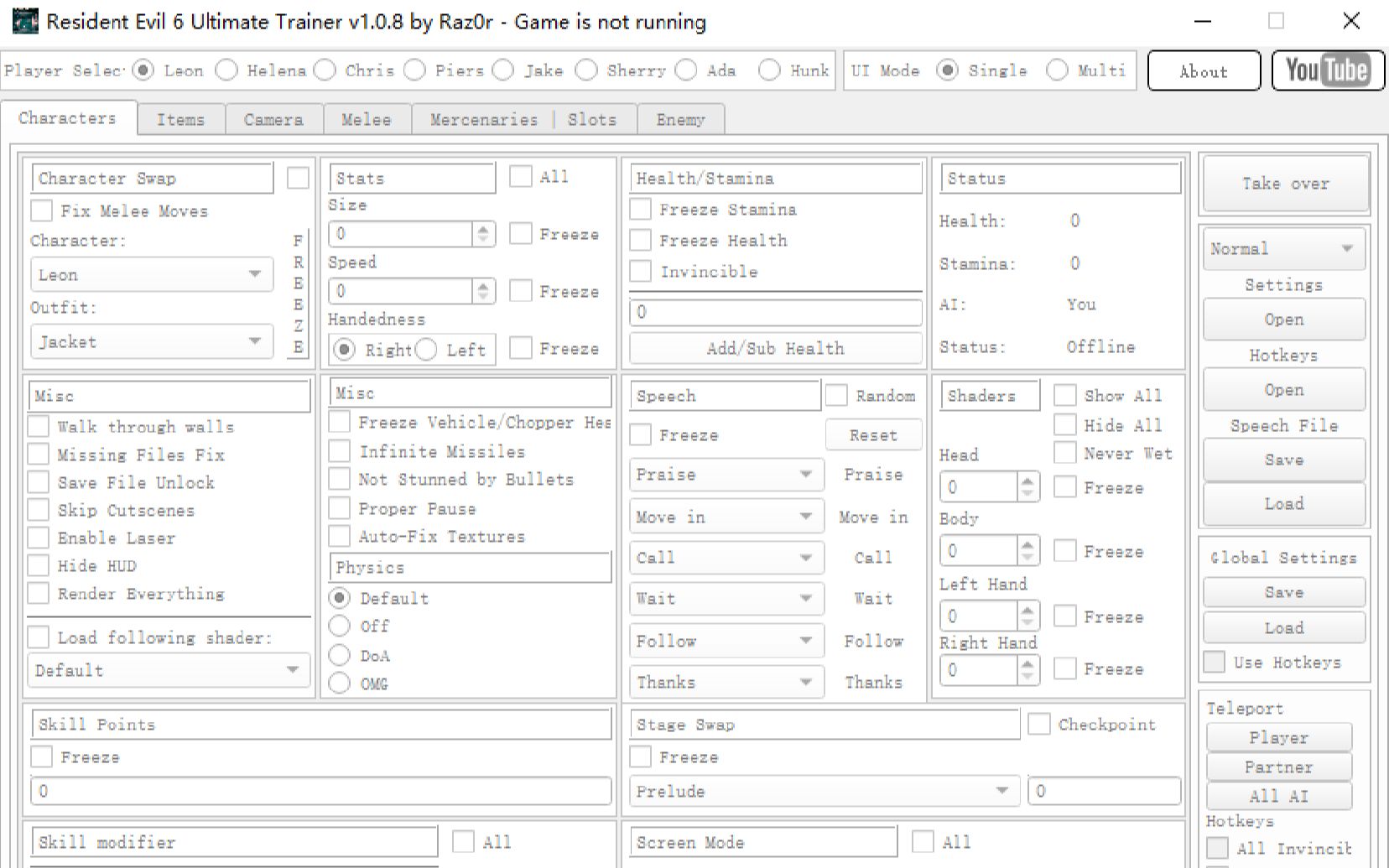Click the Head shader stepper arrows

1027,486
